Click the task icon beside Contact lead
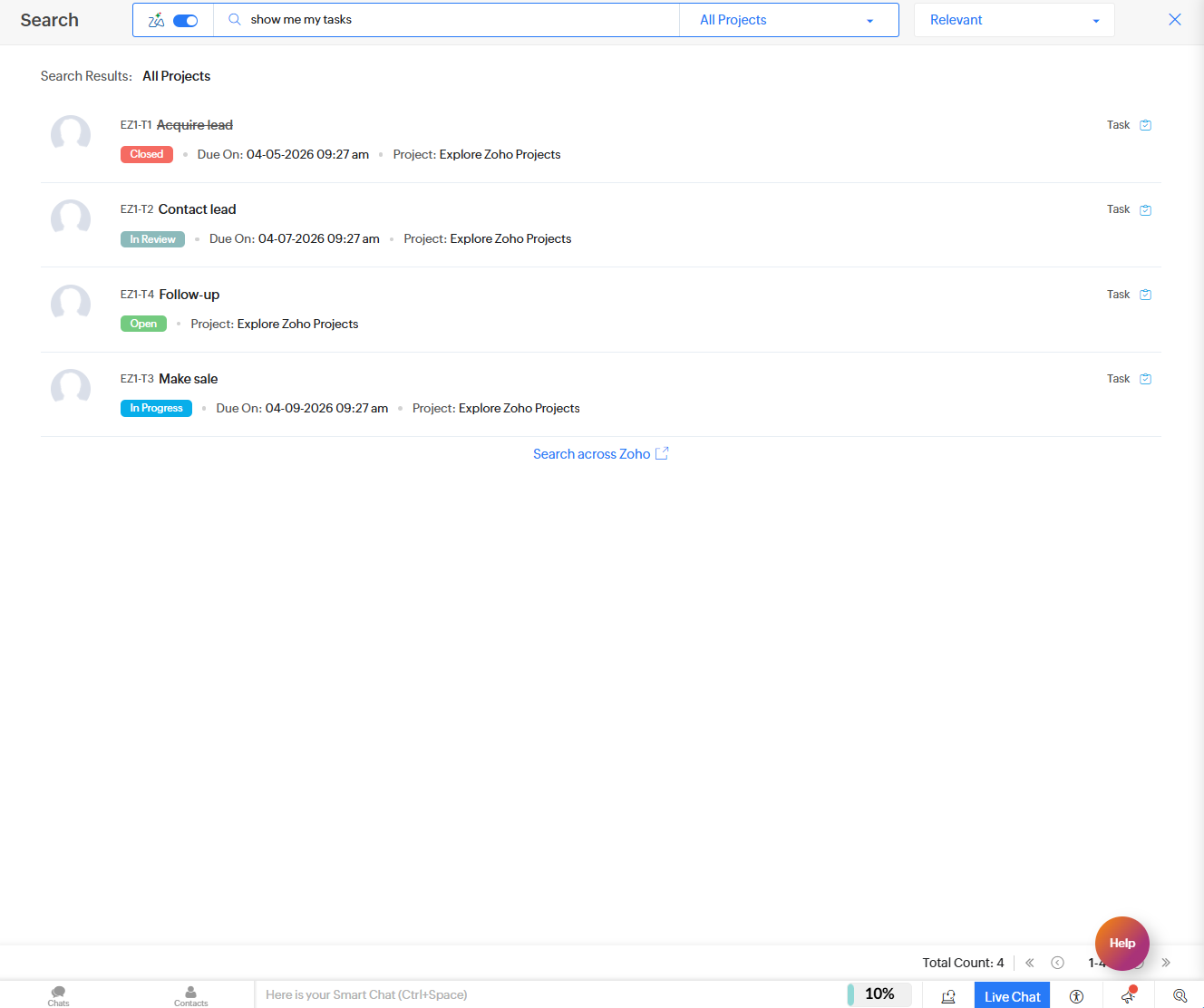Image resolution: width=1204 pixels, height=1008 pixels. pyautogui.click(x=1145, y=209)
